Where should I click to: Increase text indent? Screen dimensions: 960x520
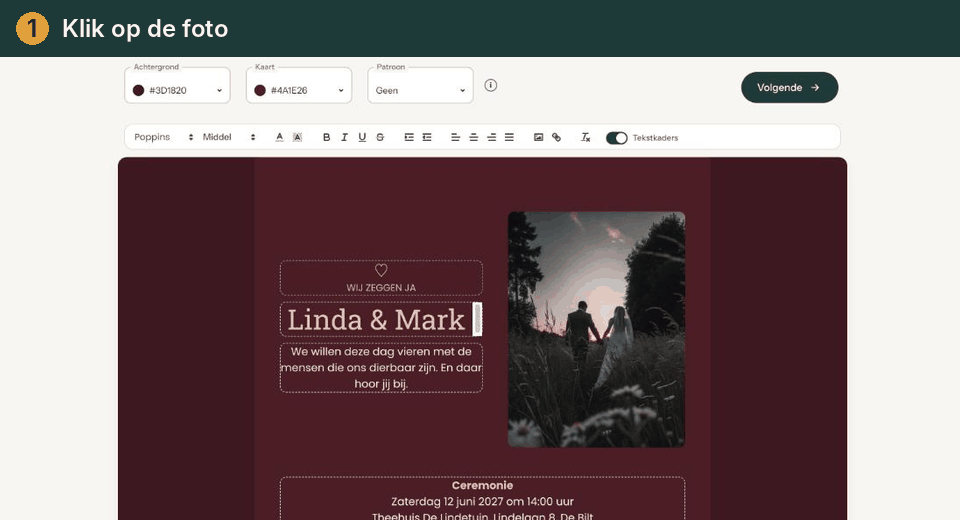click(409, 137)
